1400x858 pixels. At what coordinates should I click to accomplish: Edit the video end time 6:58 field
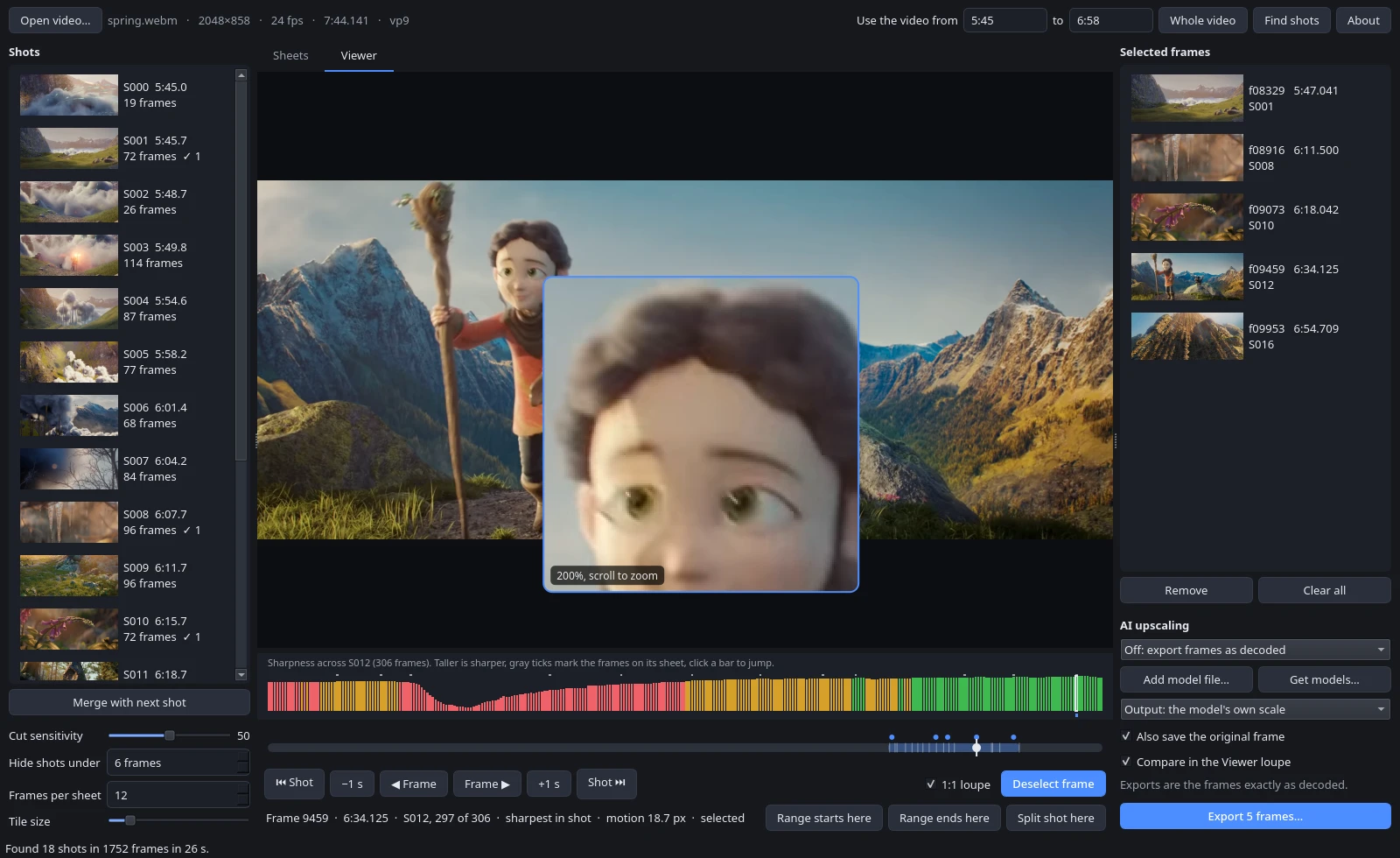coord(1110,20)
